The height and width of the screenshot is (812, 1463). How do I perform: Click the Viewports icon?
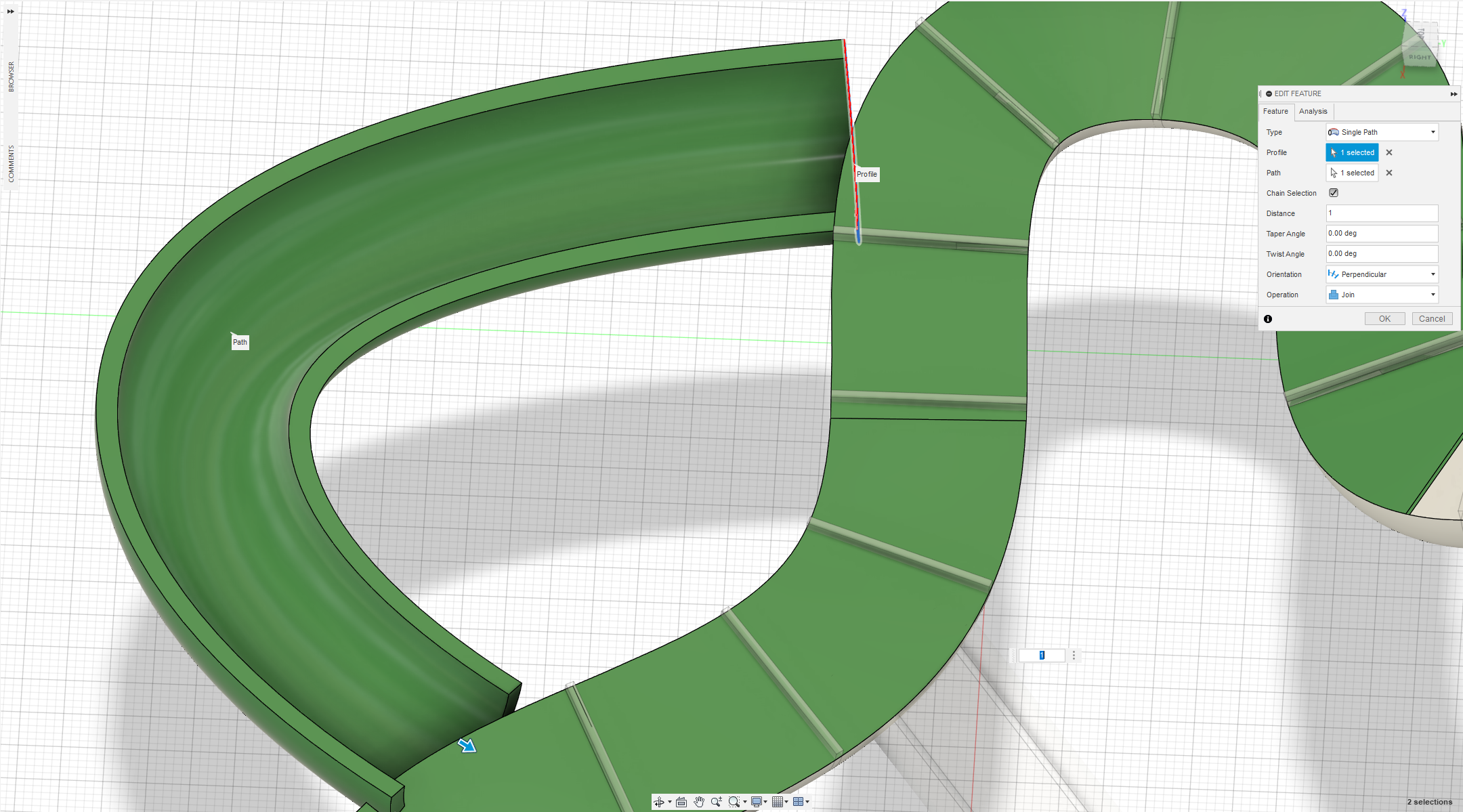click(x=799, y=801)
